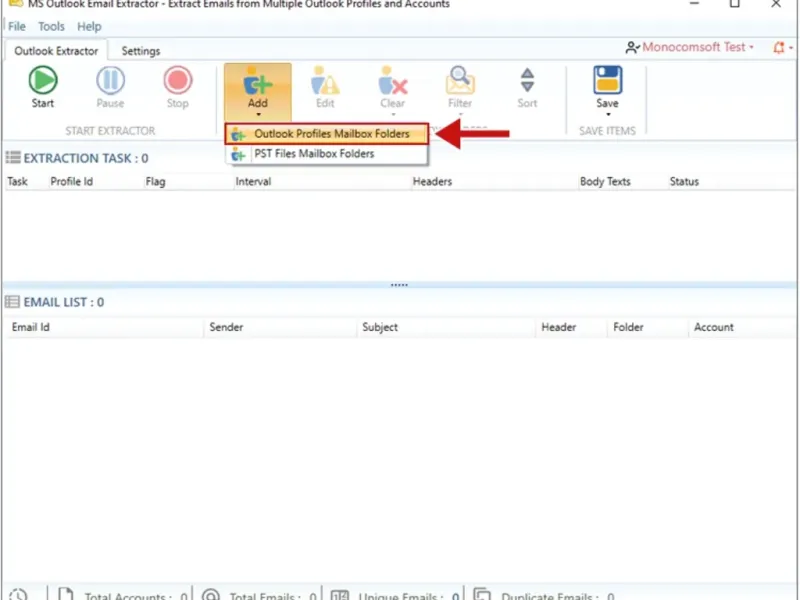
Task: Start the extractor with the Start icon
Action: point(43,81)
